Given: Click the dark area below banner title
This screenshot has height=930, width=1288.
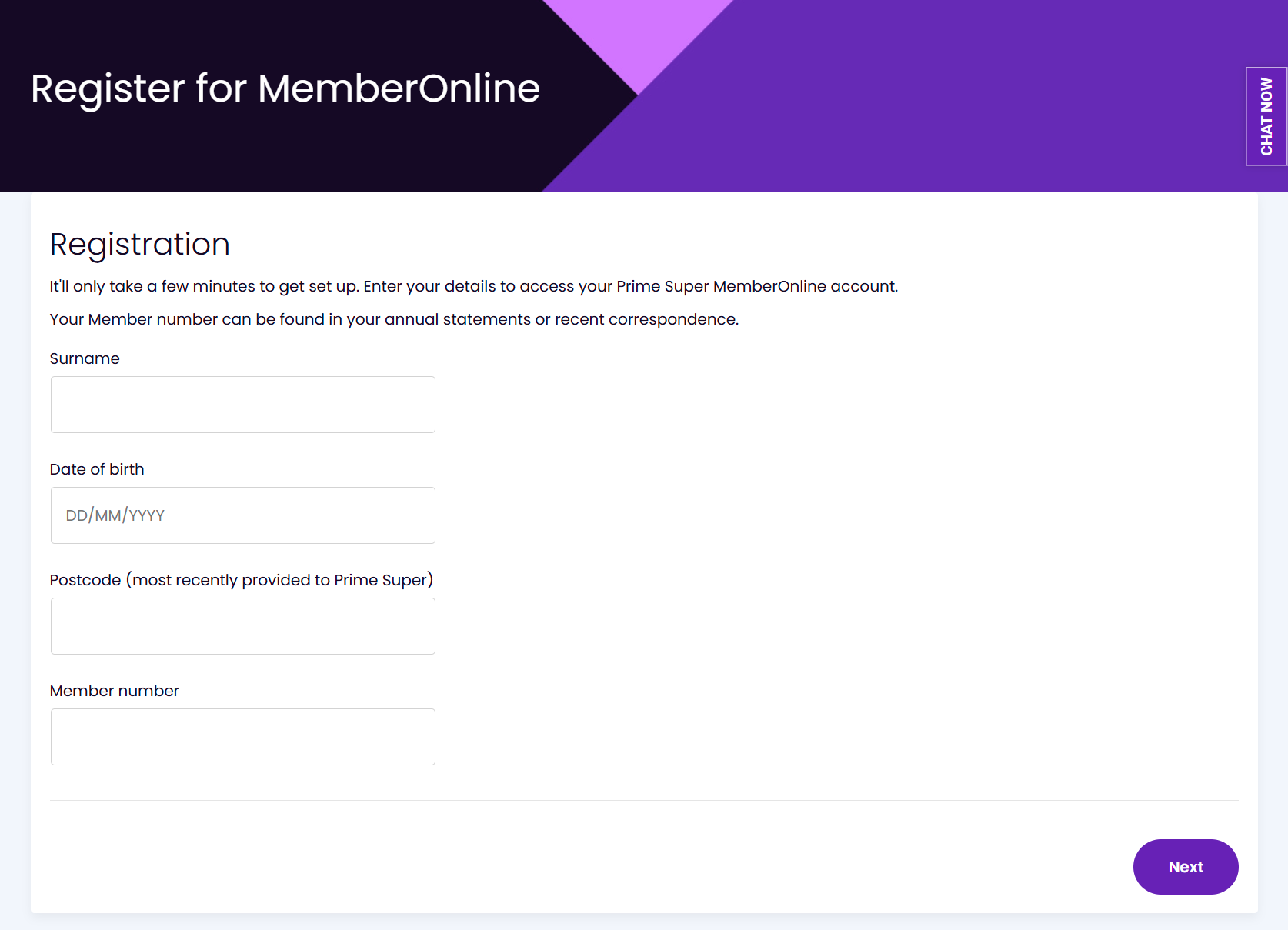Looking at the screenshot, I should pos(285,154).
